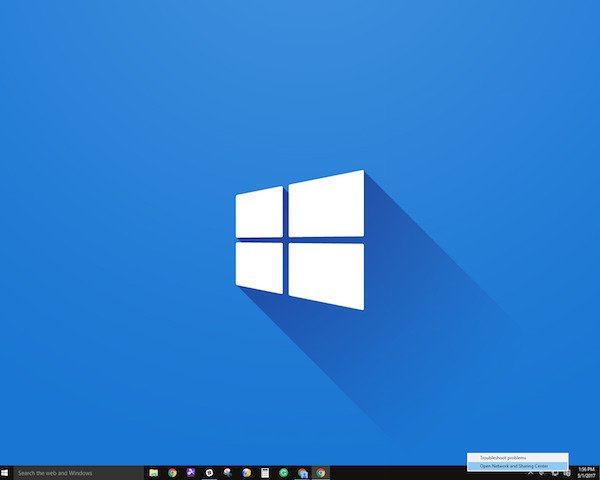
Task: Show hidden tray icons with the chevron
Action: [x=530, y=473]
